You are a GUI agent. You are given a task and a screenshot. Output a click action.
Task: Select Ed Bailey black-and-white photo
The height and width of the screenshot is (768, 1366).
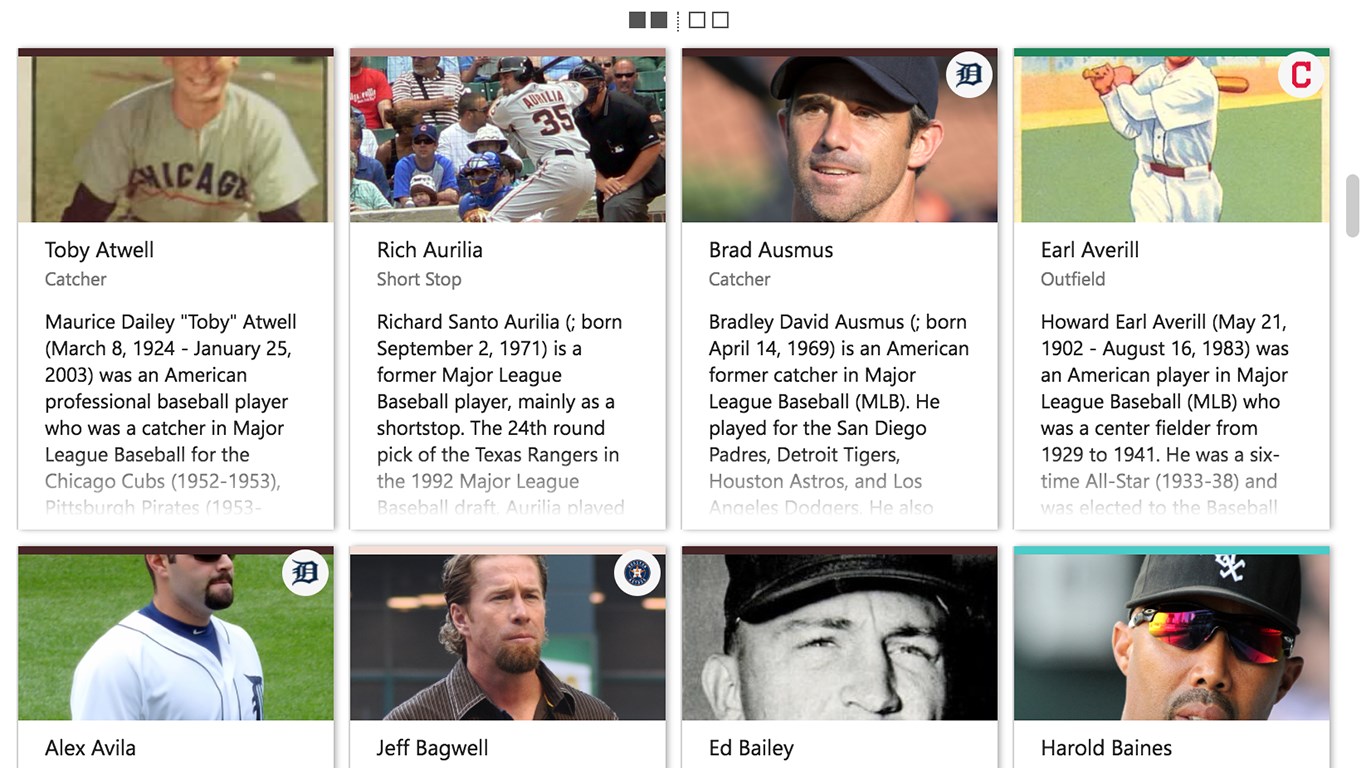click(x=840, y=637)
